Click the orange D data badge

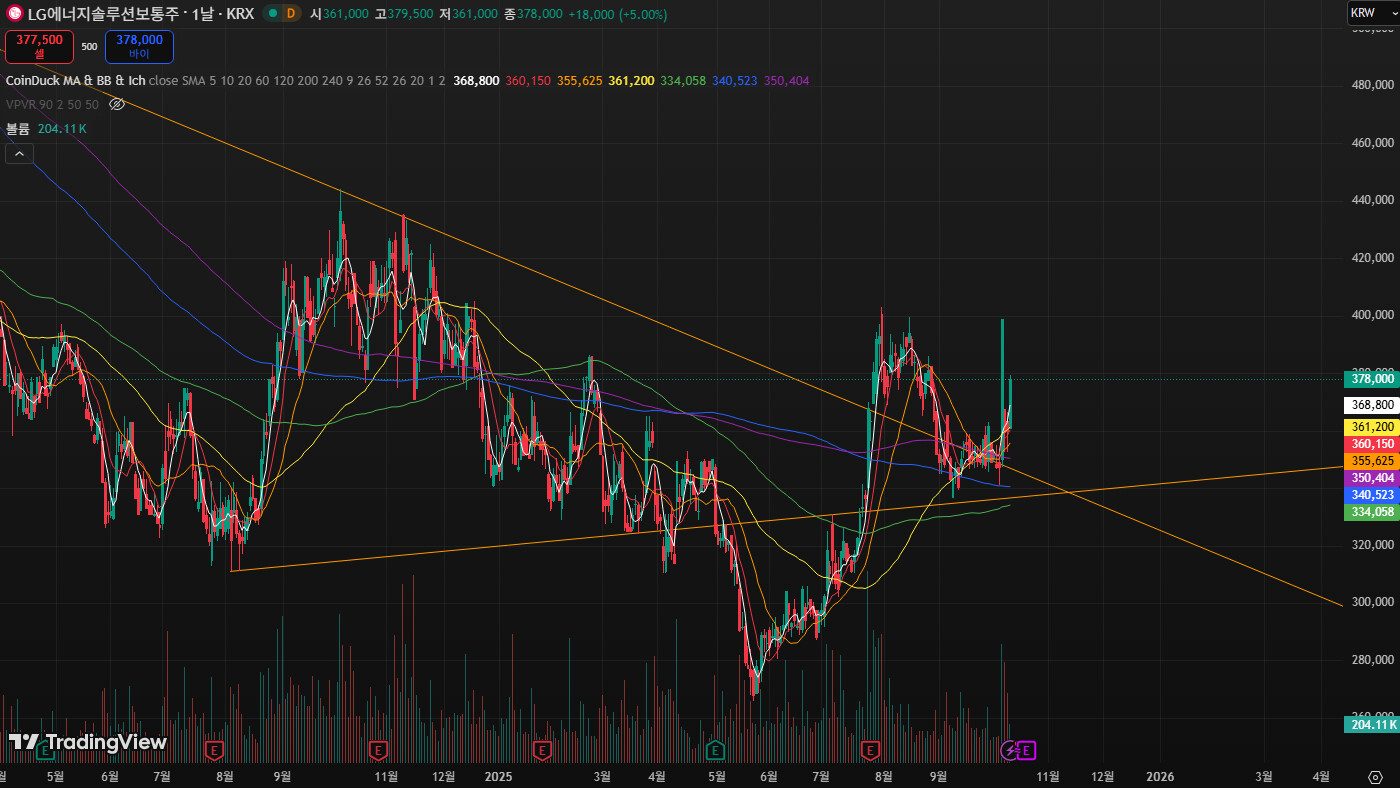click(291, 14)
